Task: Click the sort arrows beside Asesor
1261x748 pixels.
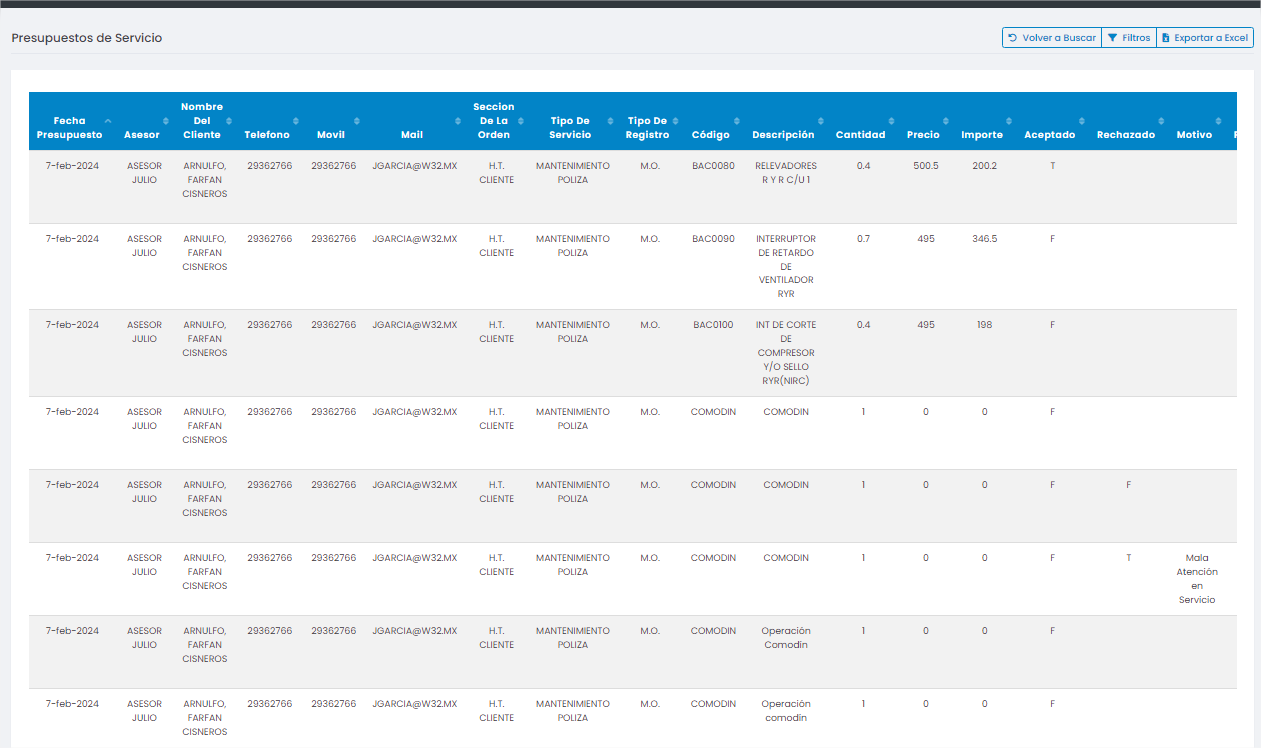Action: (x=165, y=121)
